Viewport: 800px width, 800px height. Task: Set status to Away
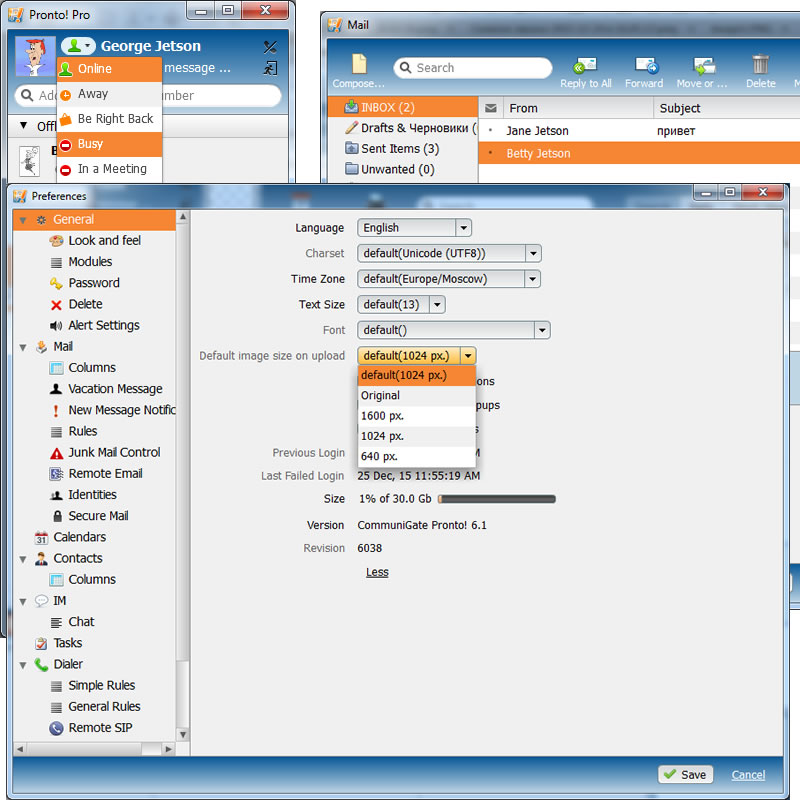(109, 94)
